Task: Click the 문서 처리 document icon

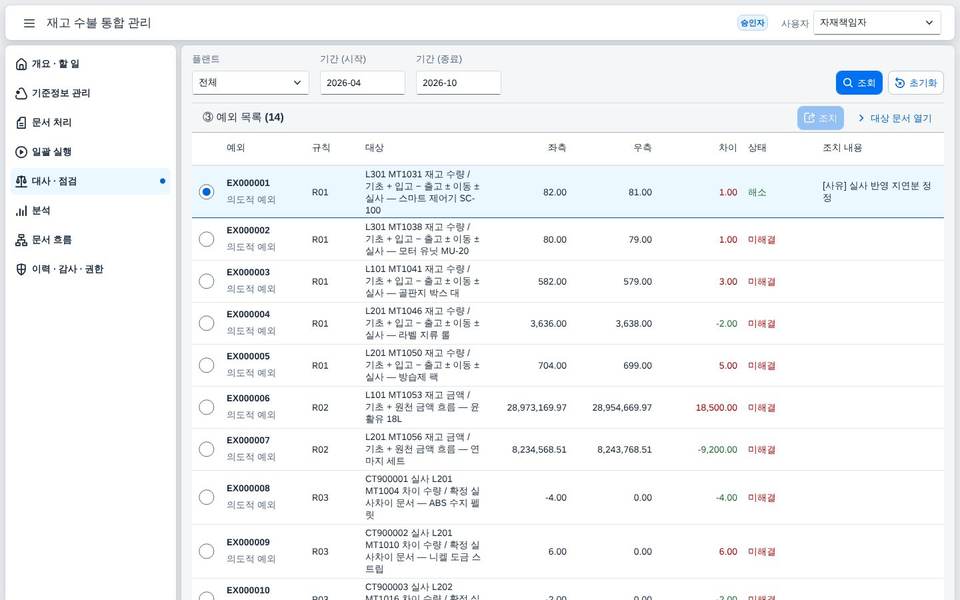Action: tap(21, 122)
